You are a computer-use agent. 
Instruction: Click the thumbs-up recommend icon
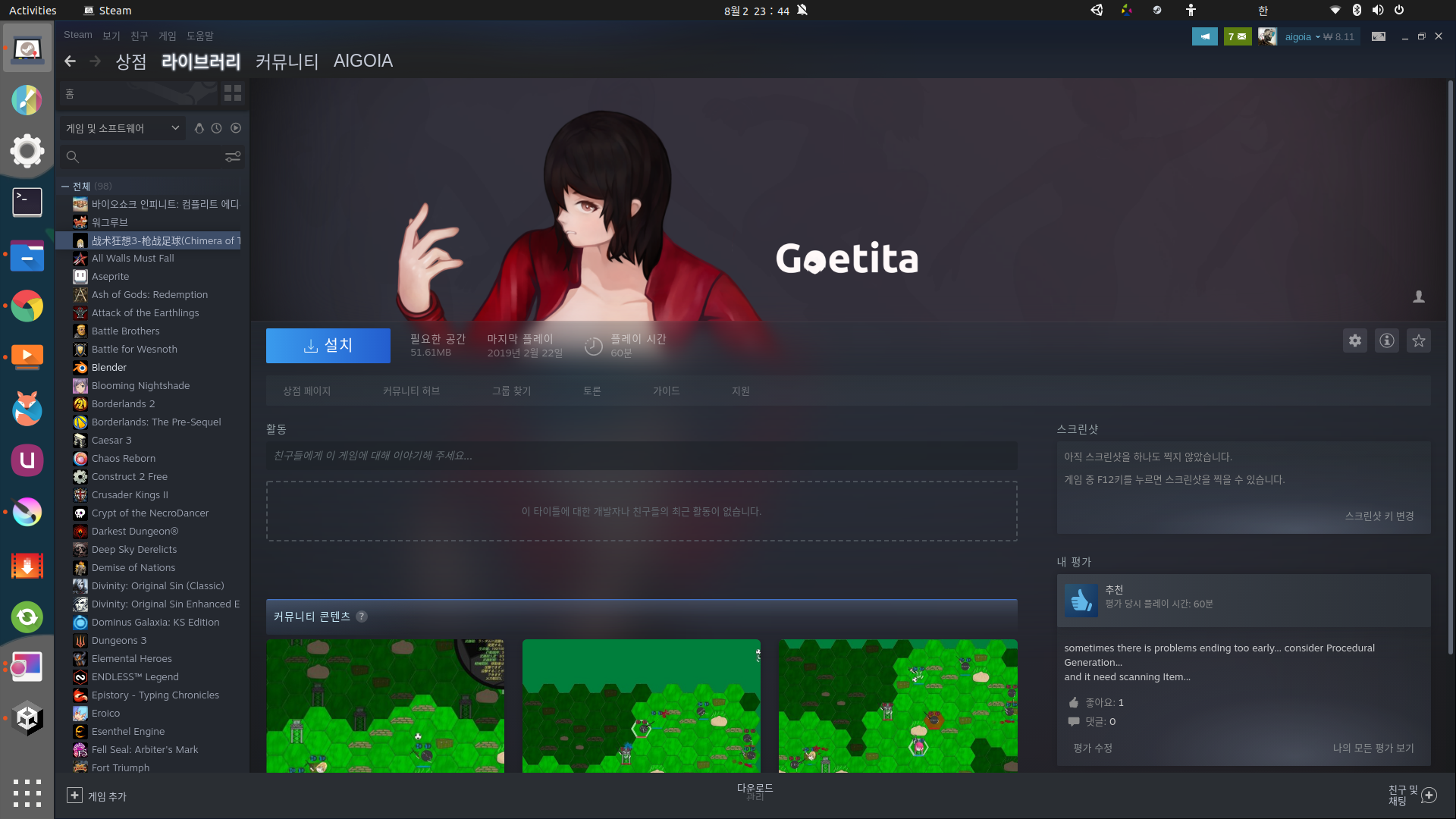click(1081, 601)
